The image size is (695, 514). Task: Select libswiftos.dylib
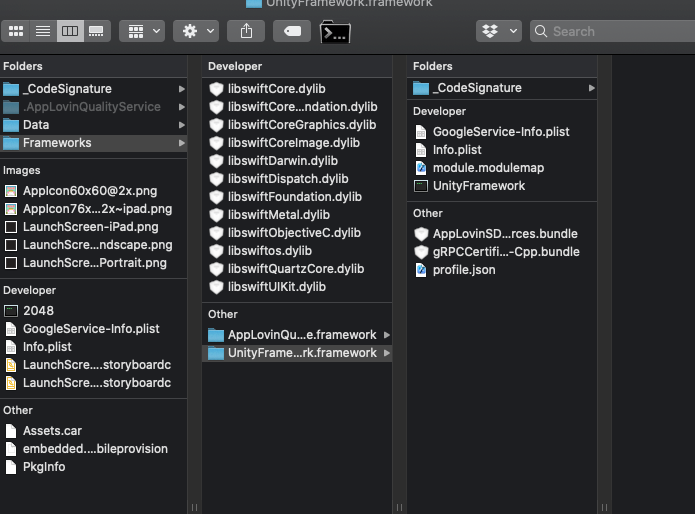[x=297, y=251]
